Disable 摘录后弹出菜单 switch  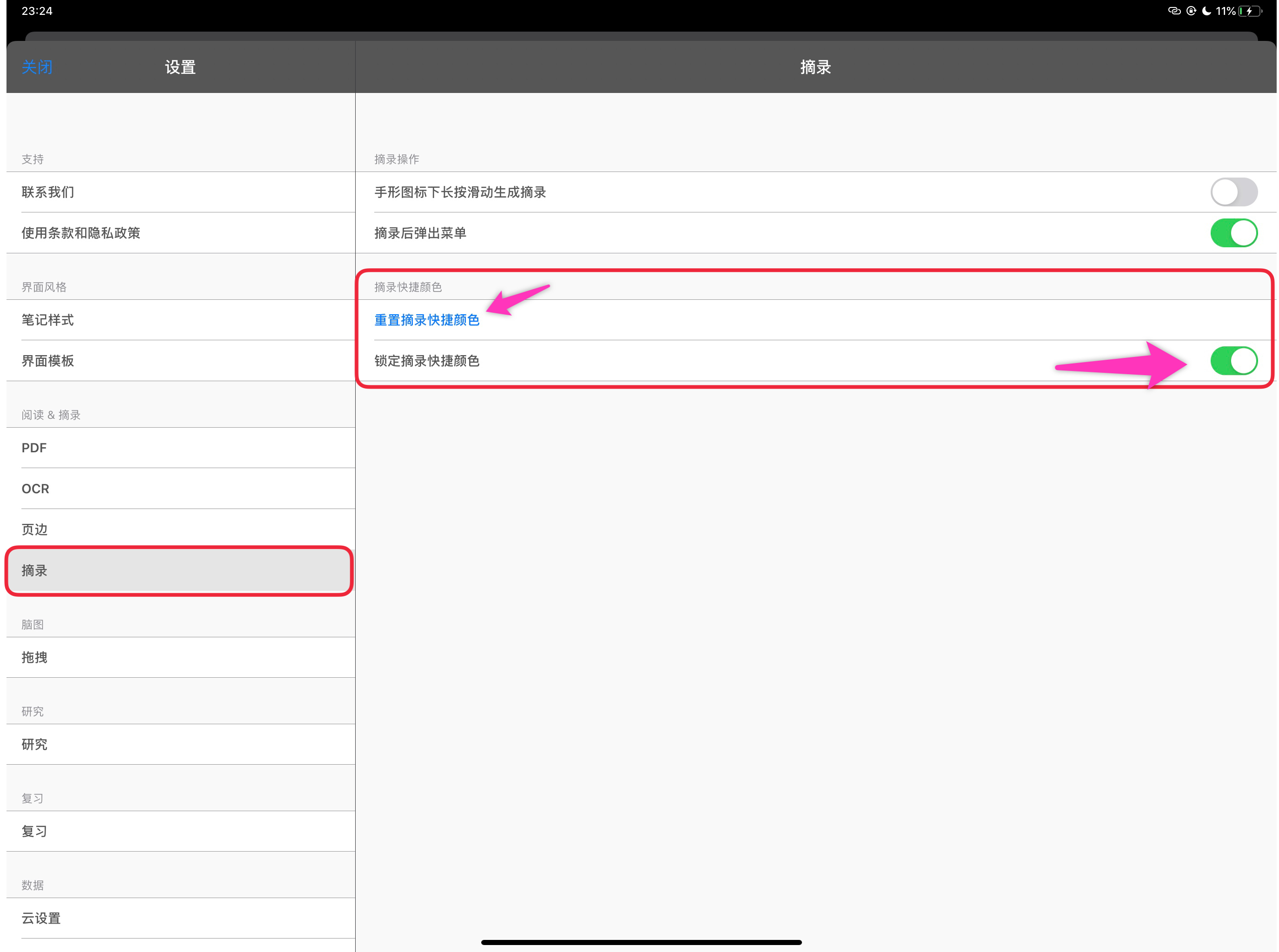(x=1233, y=233)
